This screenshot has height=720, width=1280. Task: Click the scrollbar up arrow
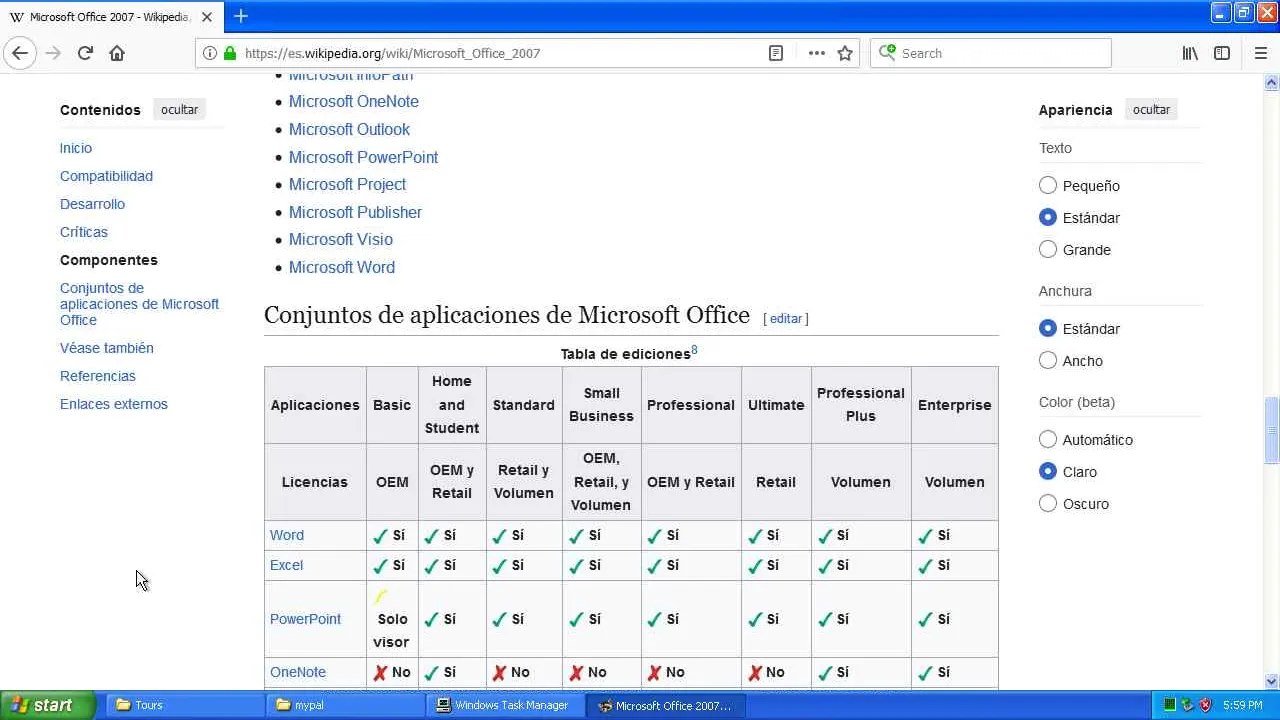coord(1272,83)
